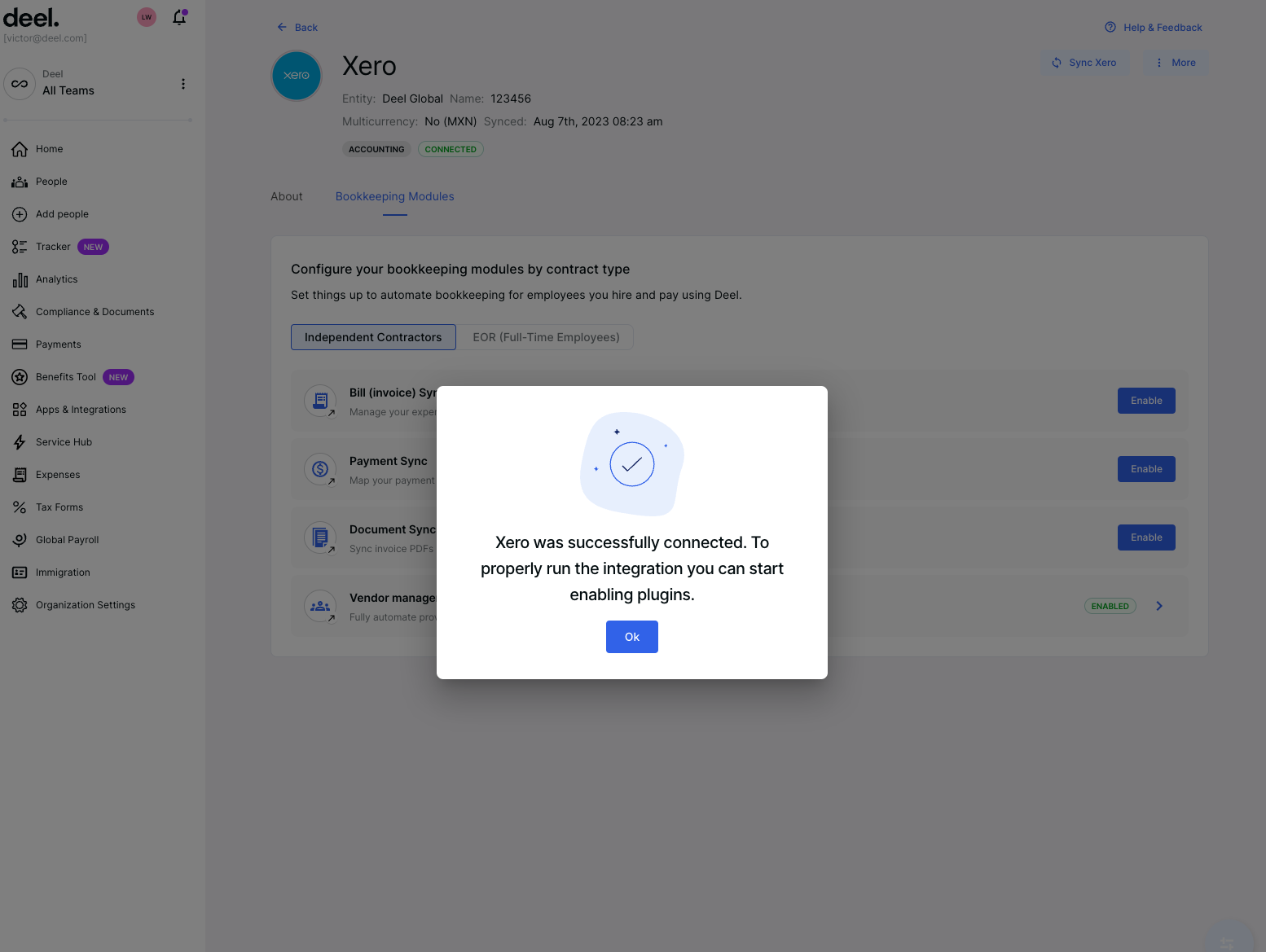Go to Home in the sidebar
This screenshot has height=952, width=1266.
(x=49, y=149)
